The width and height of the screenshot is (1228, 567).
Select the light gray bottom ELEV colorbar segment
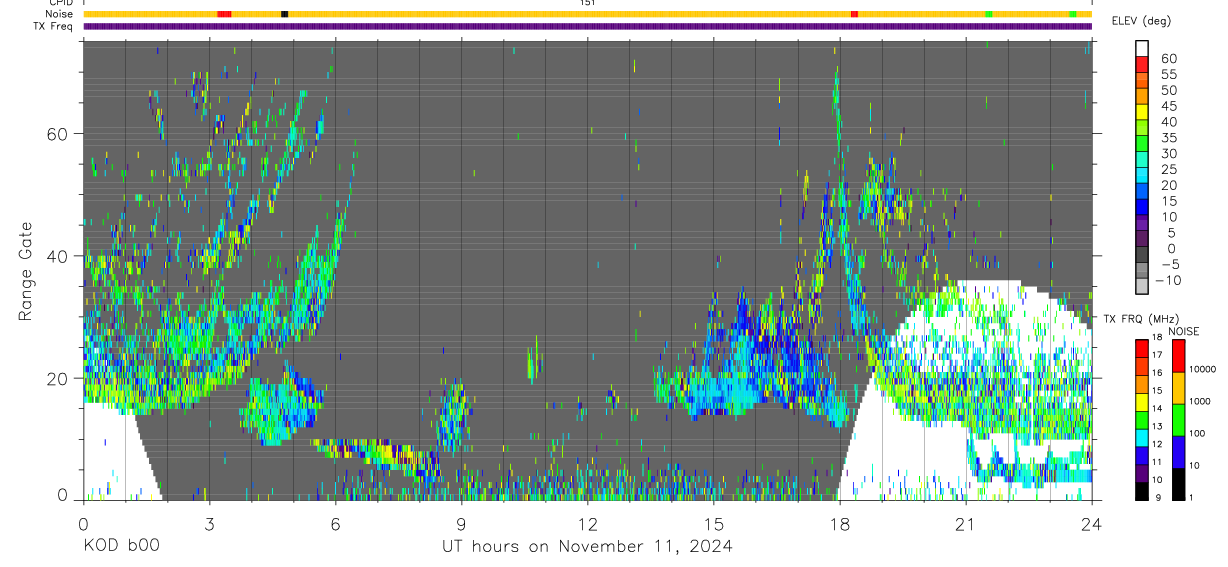(x=1142, y=288)
